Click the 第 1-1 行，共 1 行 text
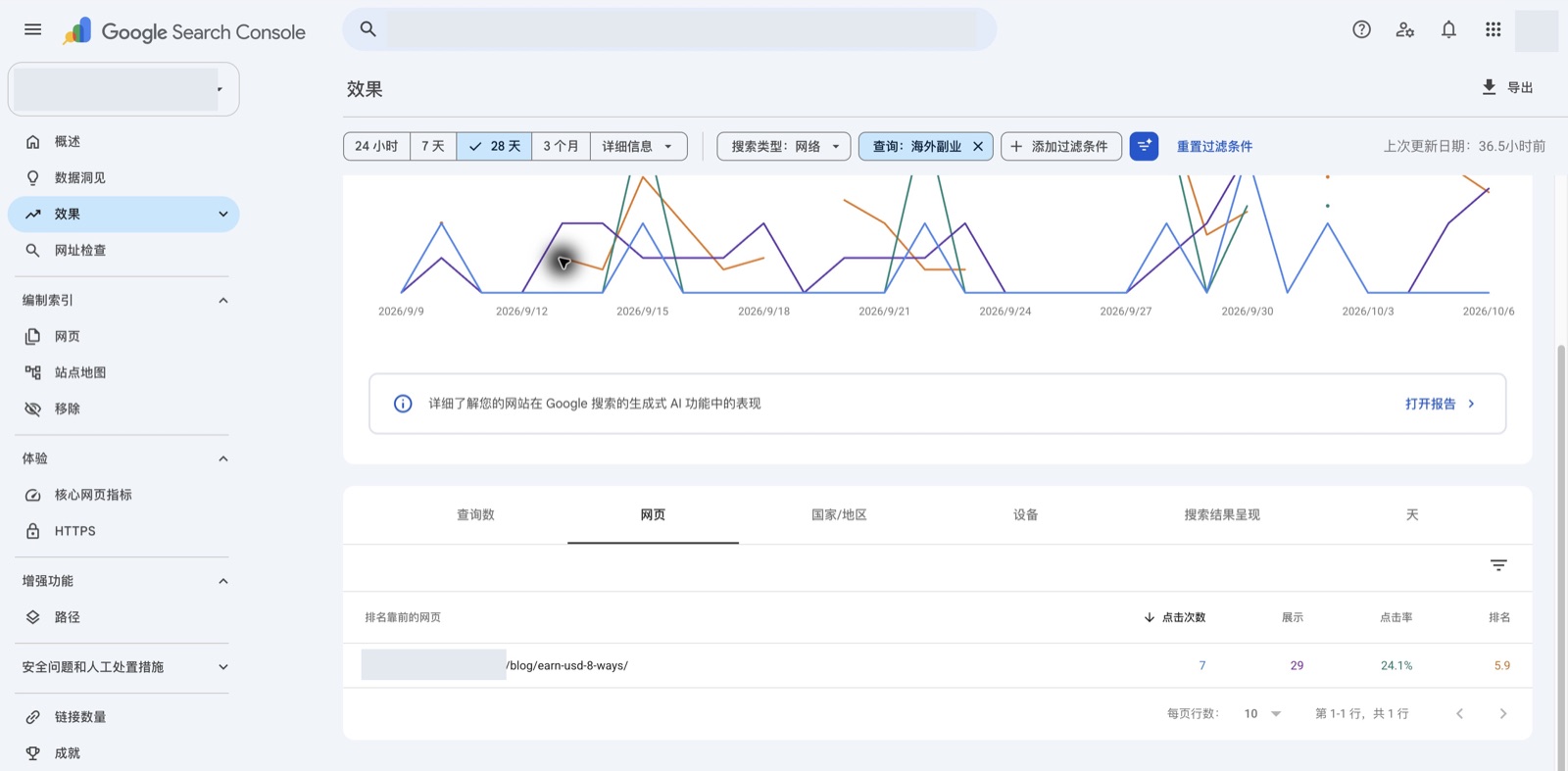Screen dimensions: 1568x771 tap(1362, 713)
